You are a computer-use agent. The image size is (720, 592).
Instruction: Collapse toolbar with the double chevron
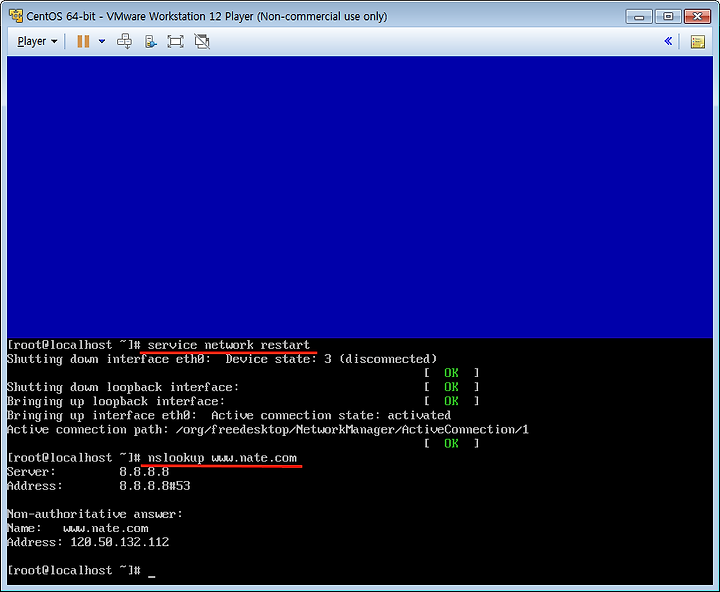[668, 41]
